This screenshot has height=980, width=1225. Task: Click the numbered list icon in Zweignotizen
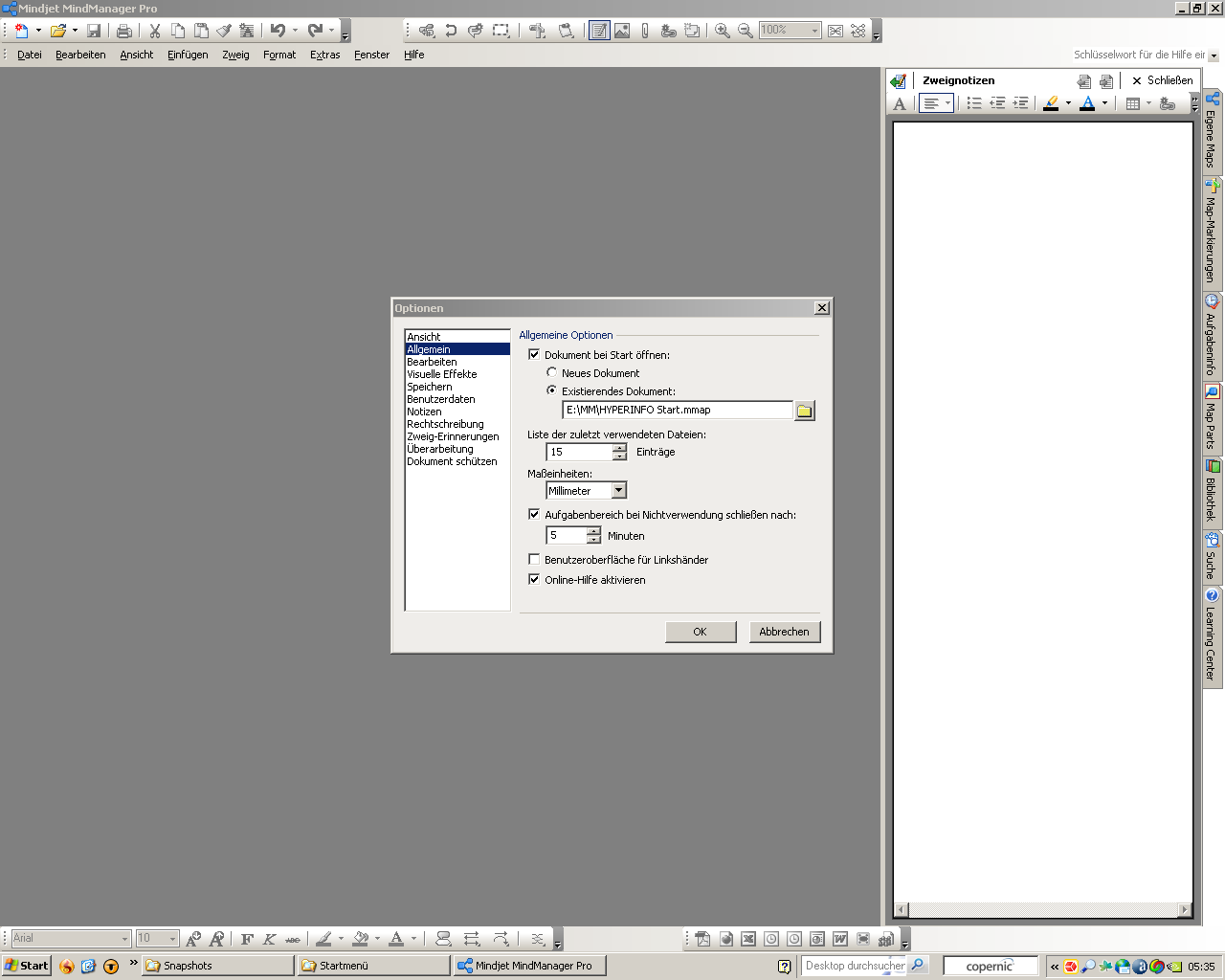[974, 103]
